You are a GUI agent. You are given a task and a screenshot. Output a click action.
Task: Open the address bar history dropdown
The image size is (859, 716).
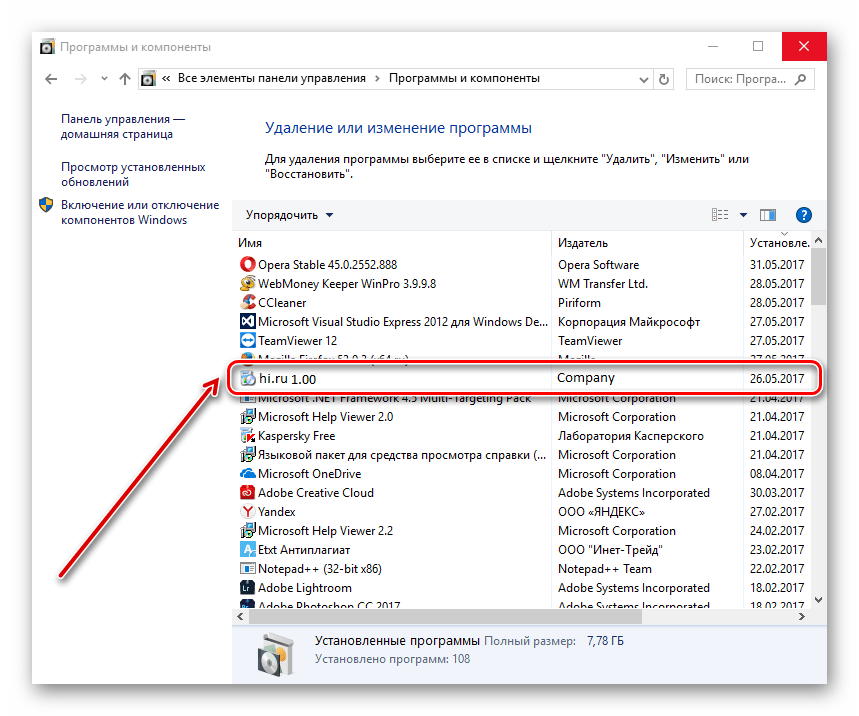643,78
